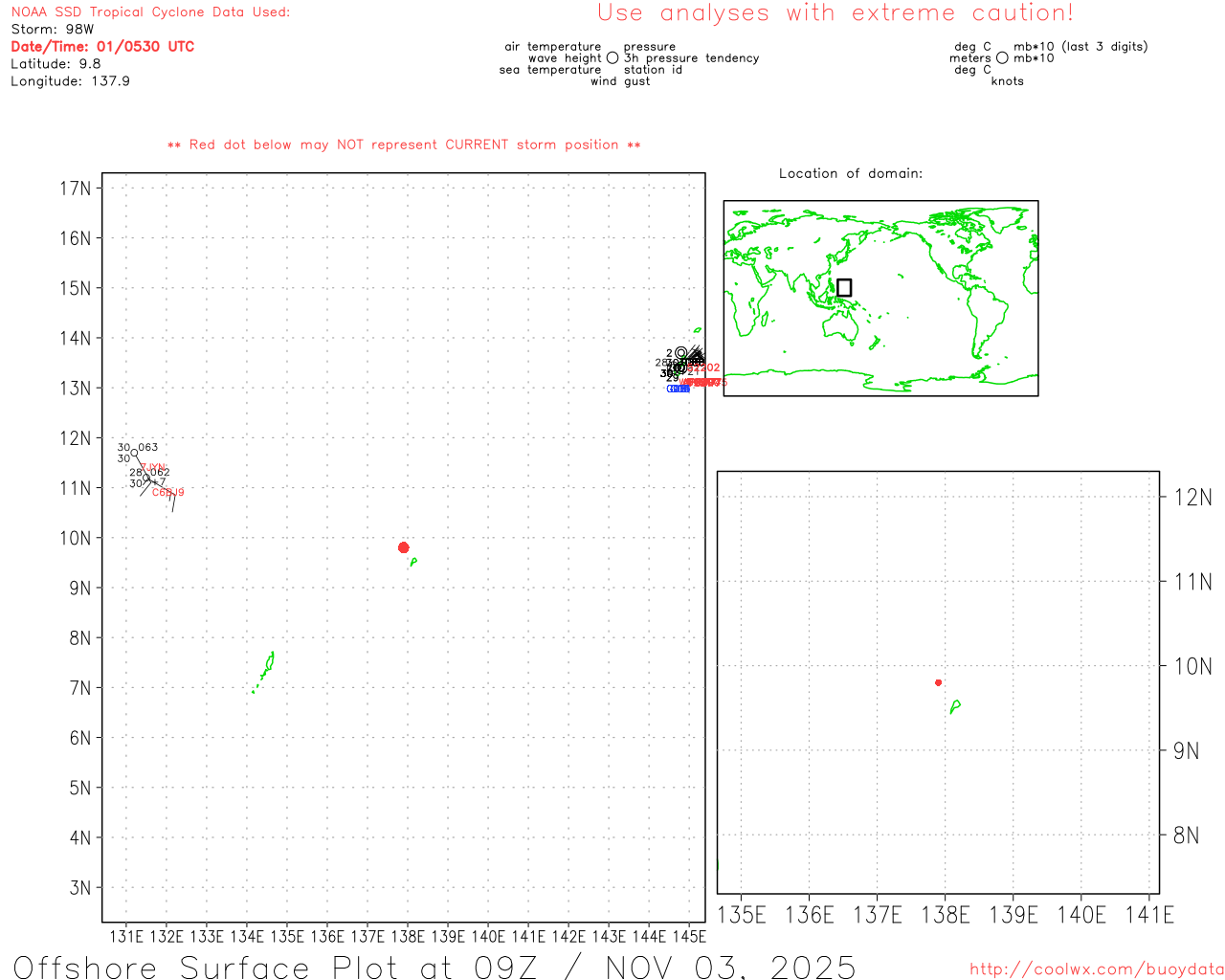Click the "Storm: 98W" label

pyautogui.click(x=53, y=30)
